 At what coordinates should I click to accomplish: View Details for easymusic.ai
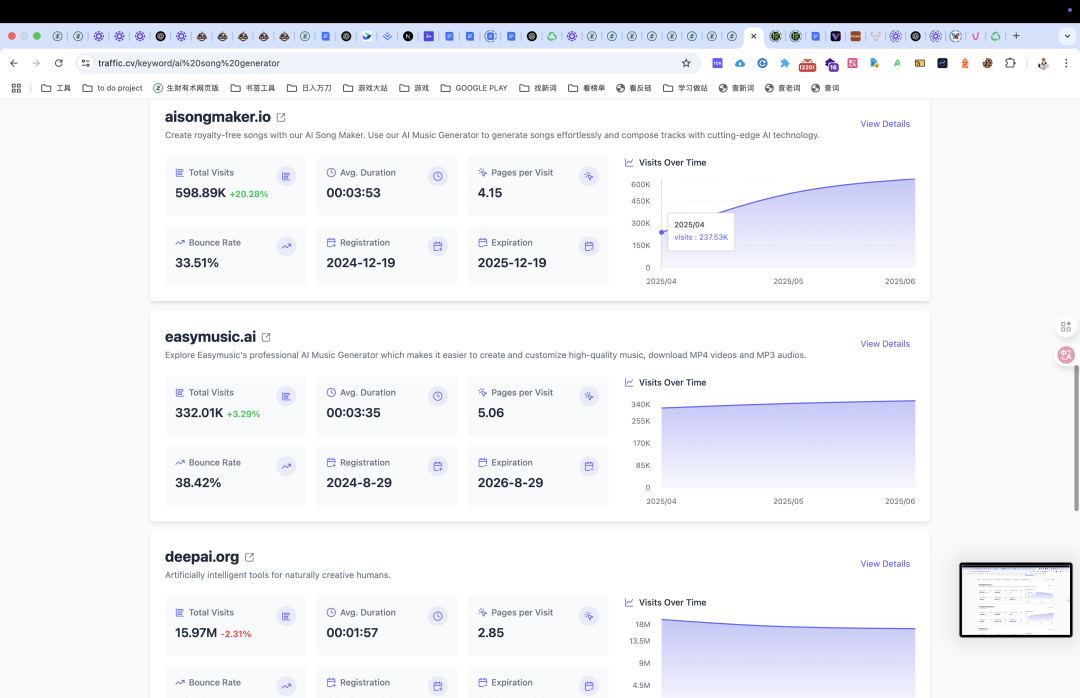tap(885, 344)
